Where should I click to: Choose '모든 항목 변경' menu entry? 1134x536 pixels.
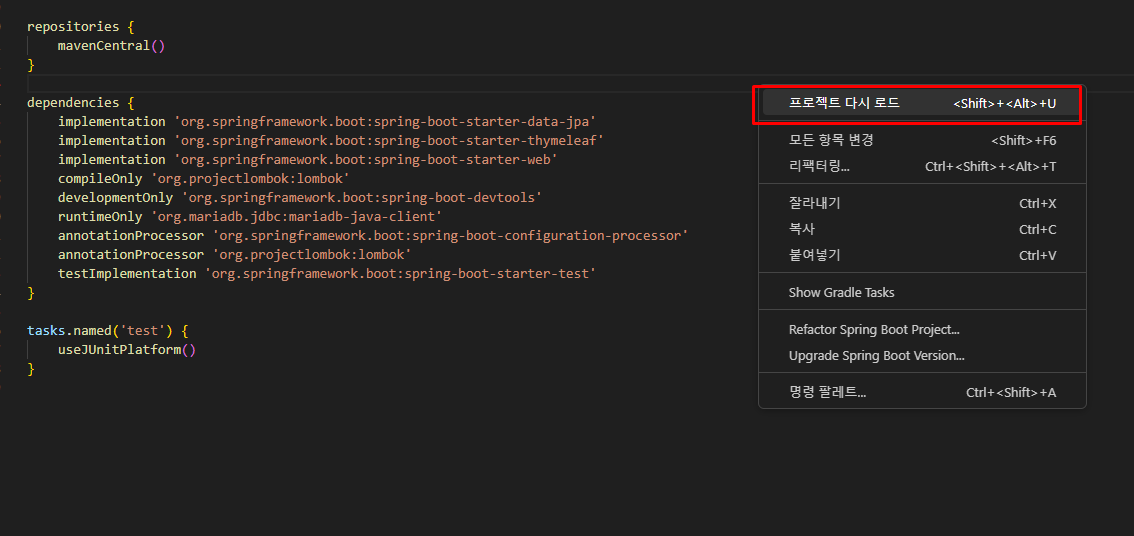click(x=922, y=140)
